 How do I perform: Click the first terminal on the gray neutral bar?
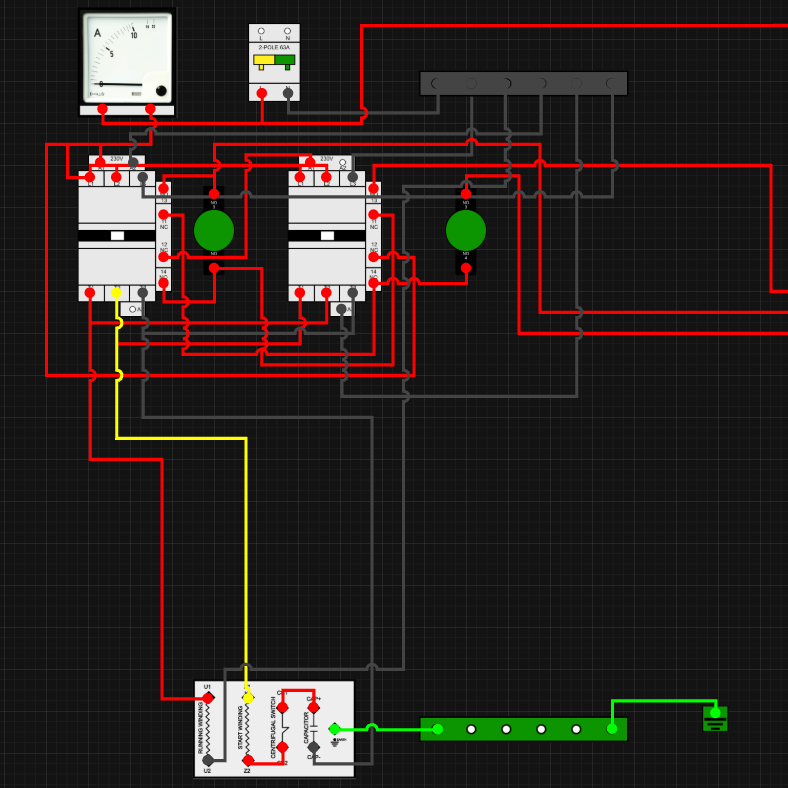(437, 83)
